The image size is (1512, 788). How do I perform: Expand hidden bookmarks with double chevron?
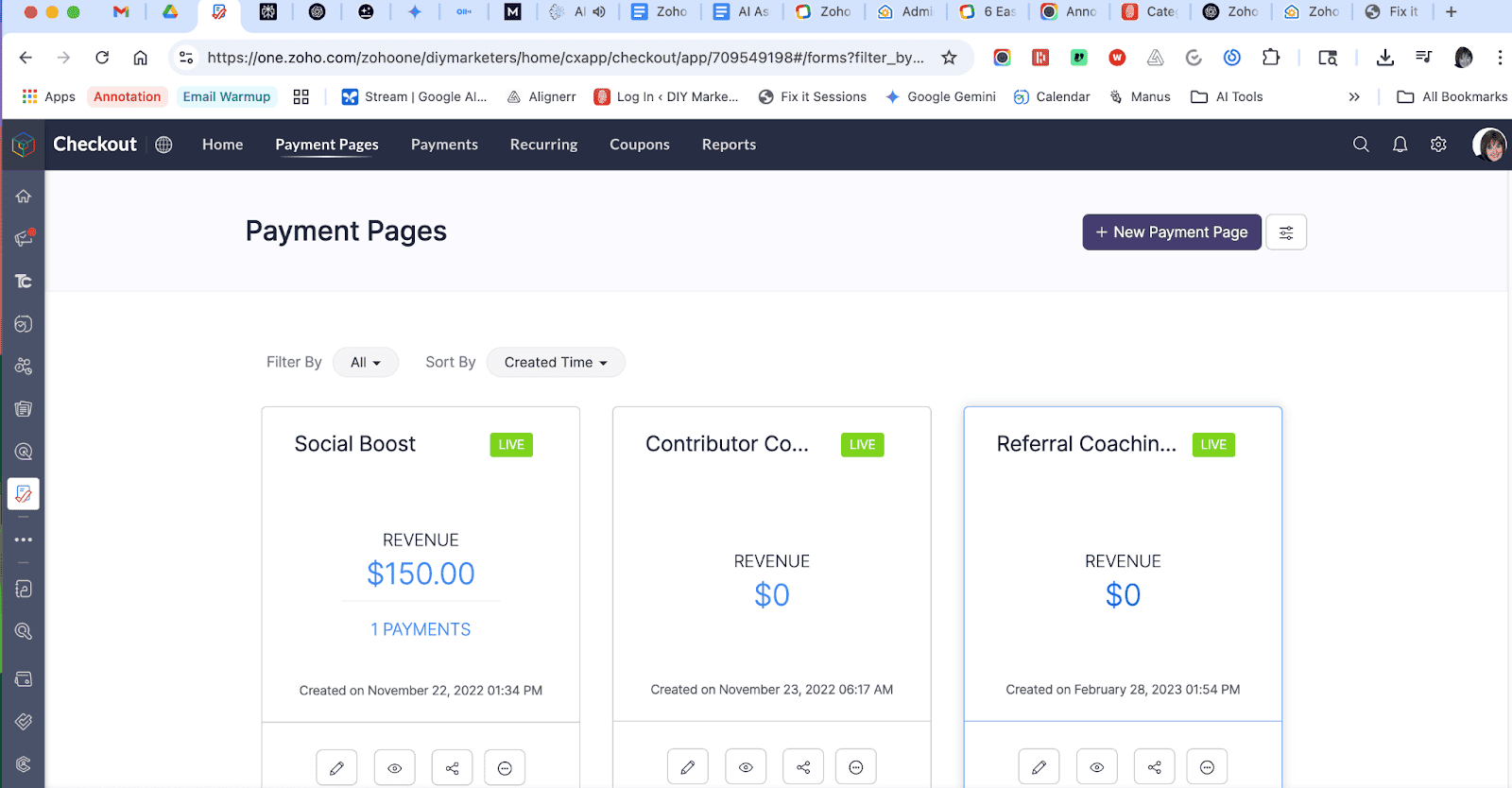[x=1354, y=96]
